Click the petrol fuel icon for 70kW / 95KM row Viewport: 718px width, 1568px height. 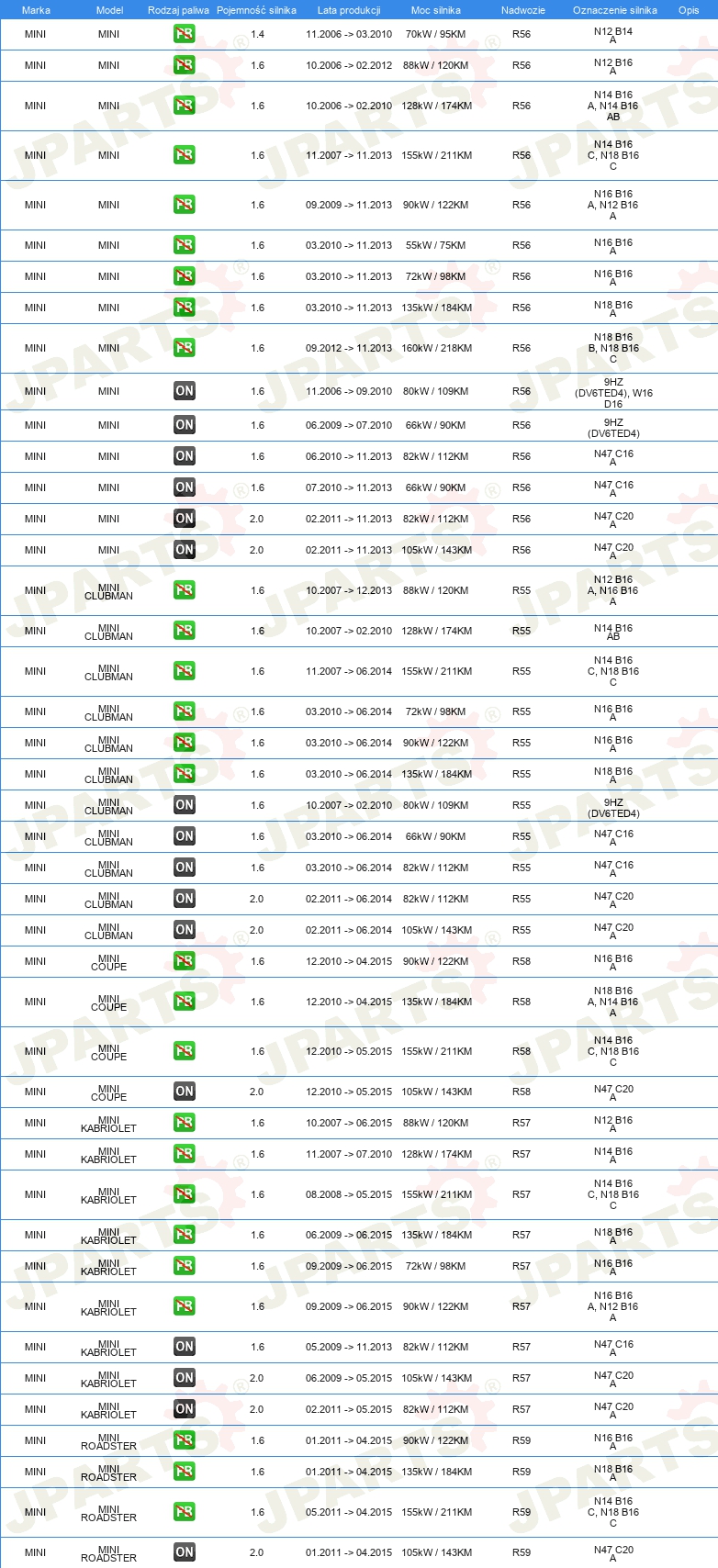click(185, 34)
